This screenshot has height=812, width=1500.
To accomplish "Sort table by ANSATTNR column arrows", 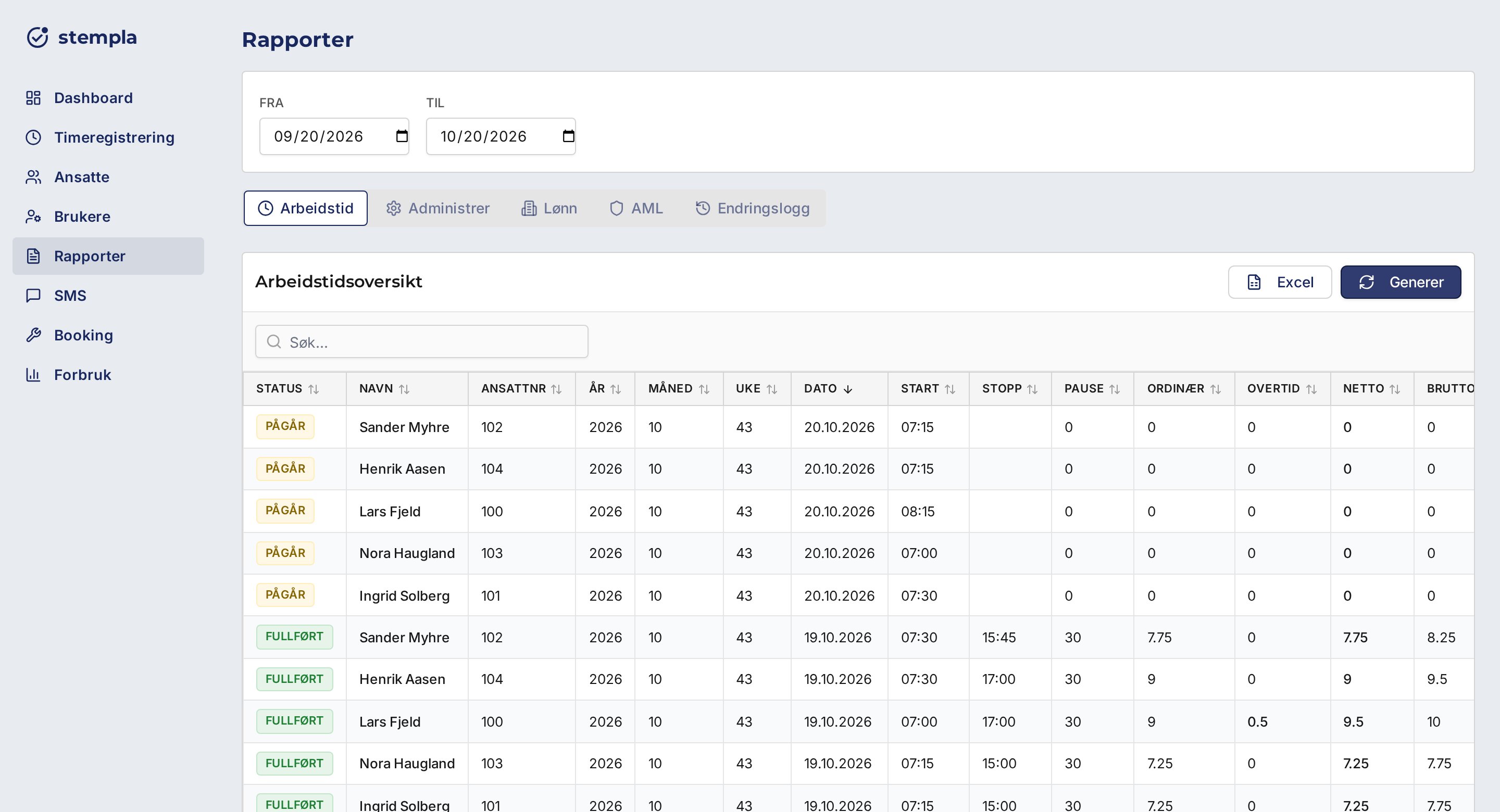I will 556,389.
